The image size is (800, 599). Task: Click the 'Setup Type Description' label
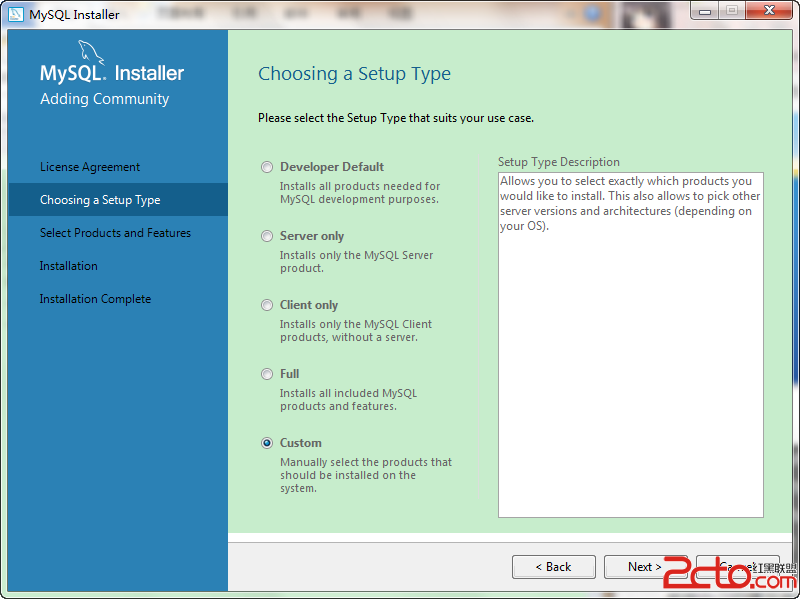559,162
